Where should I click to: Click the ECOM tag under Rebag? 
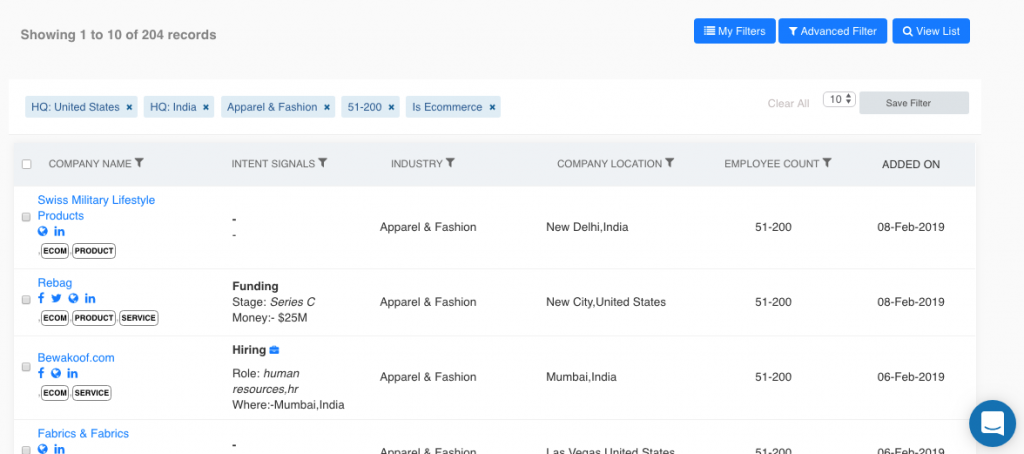(x=55, y=318)
